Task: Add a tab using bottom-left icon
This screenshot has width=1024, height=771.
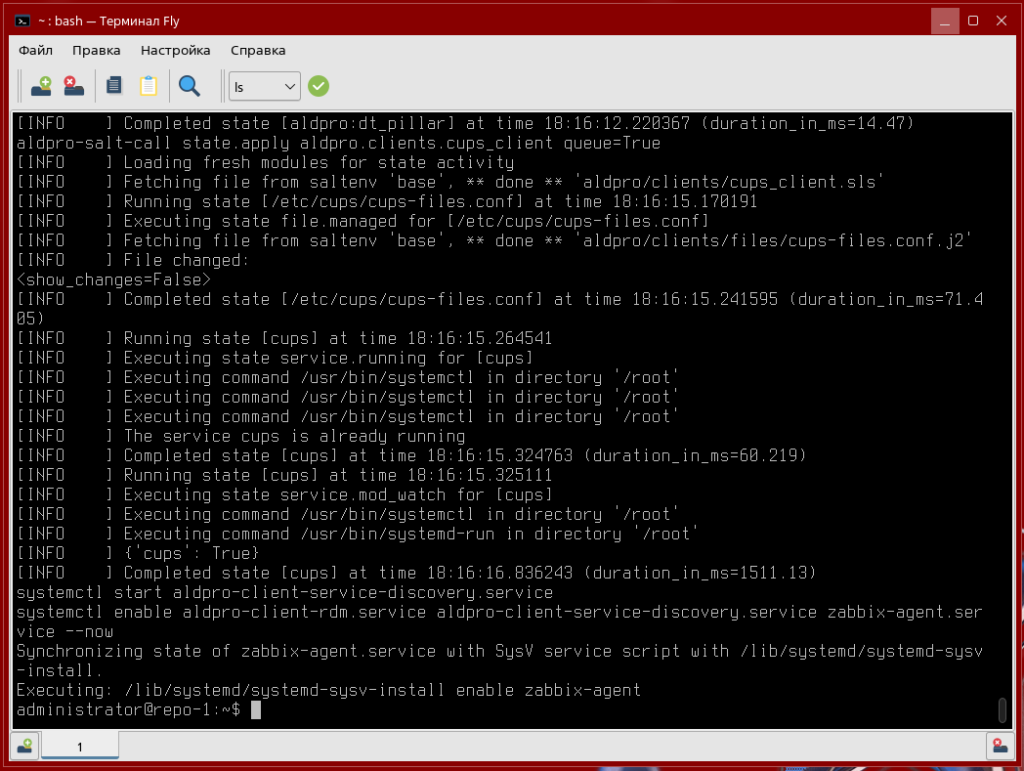Action: click(24, 745)
